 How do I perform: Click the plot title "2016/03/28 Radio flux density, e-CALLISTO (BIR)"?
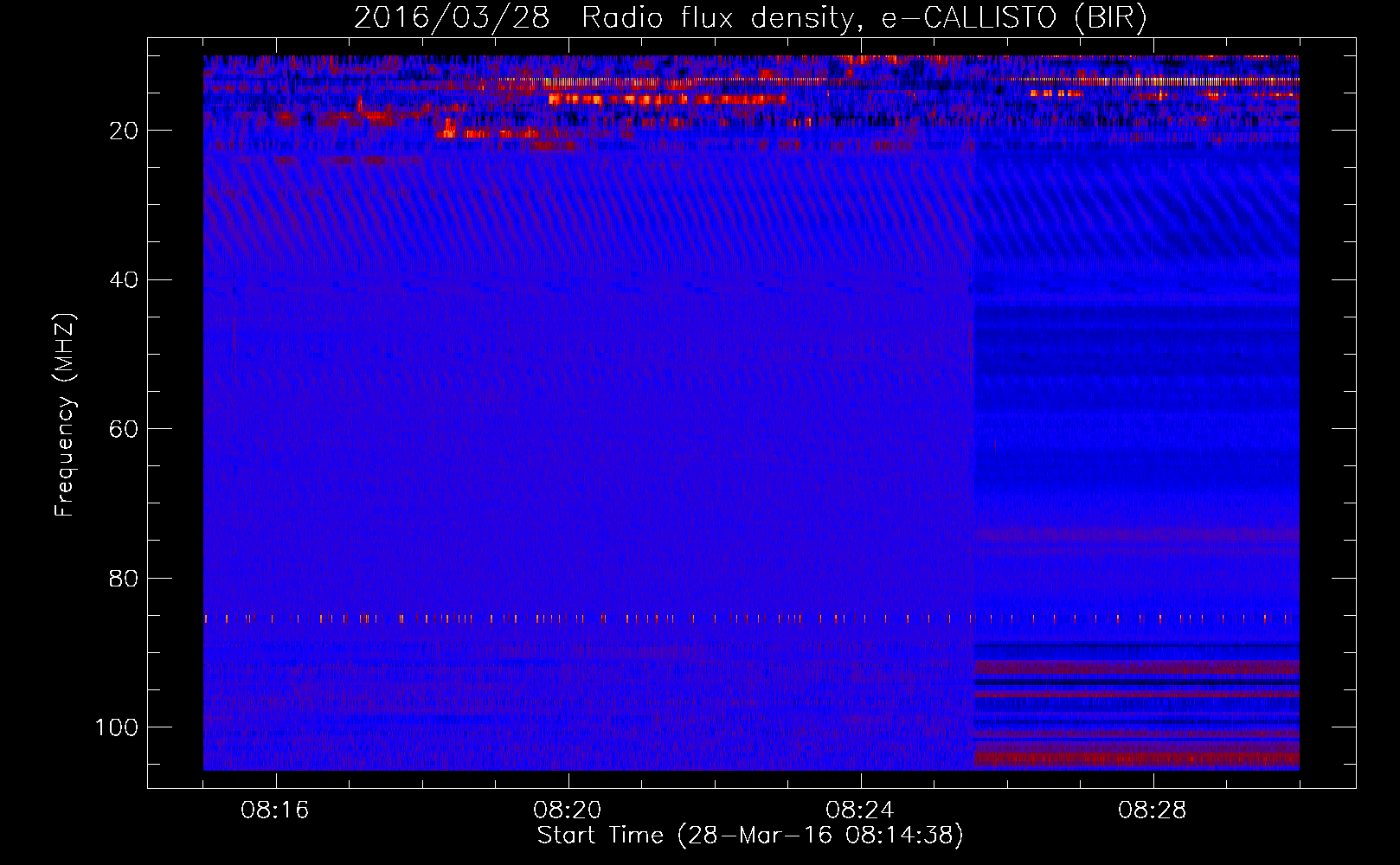pyautogui.click(x=750, y=18)
